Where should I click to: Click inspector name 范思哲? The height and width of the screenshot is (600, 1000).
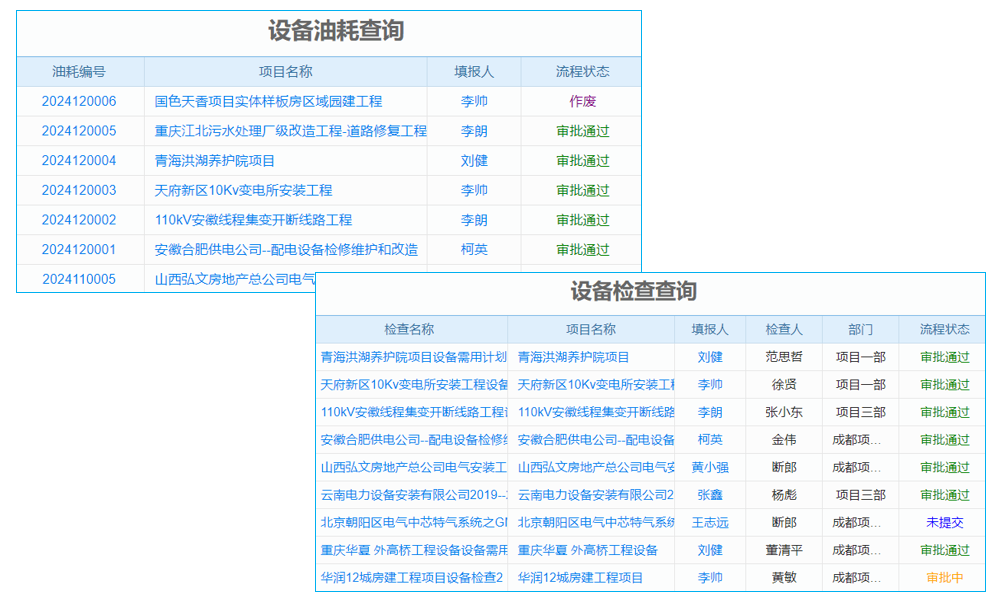[785, 356]
